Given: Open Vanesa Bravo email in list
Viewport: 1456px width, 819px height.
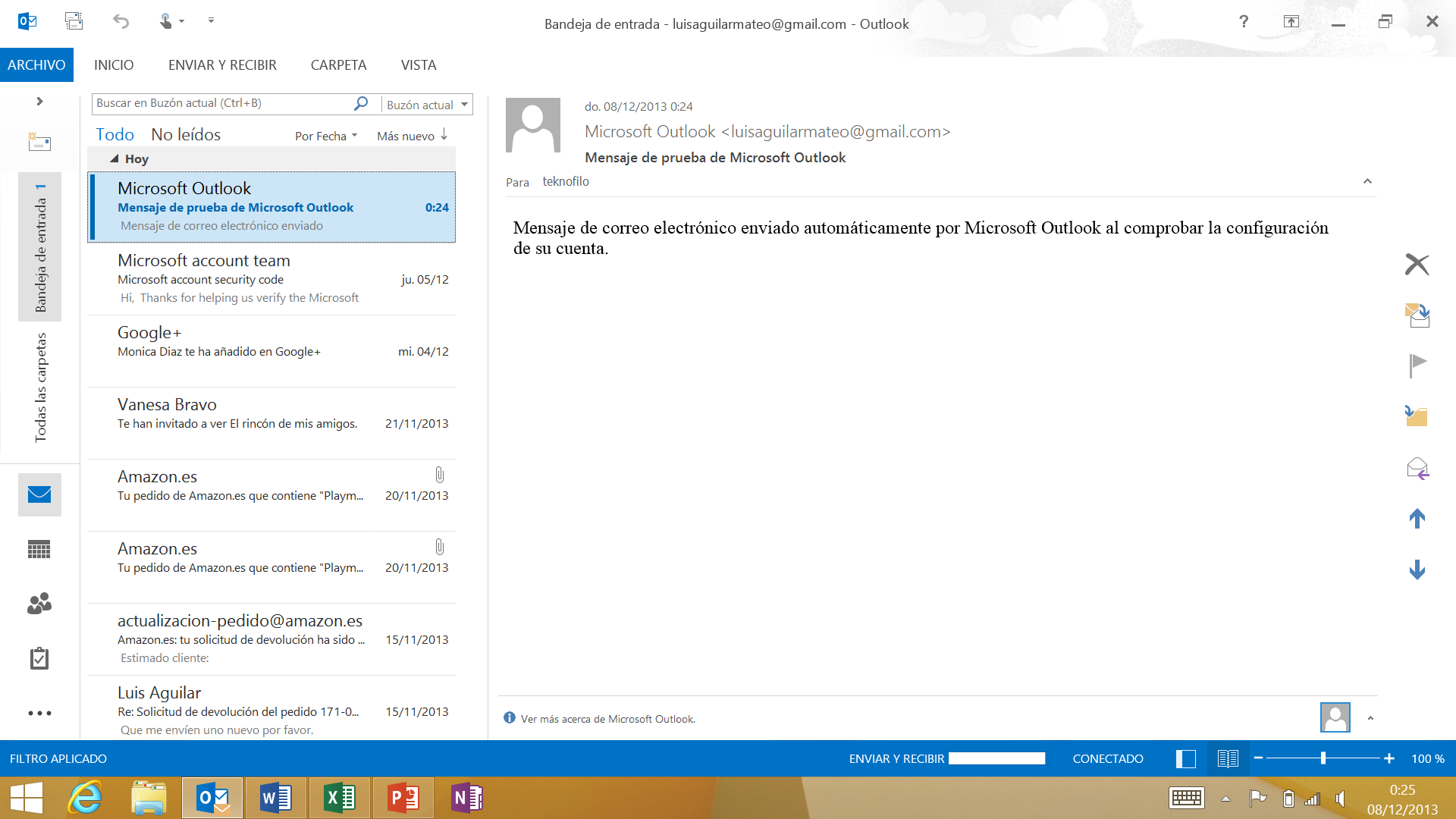Looking at the screenshot, I should [x=271, y=415].
